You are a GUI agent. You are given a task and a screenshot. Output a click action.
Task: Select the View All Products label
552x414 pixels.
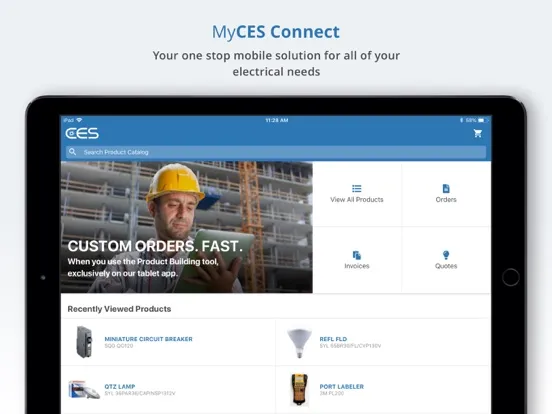pyautogui.click(x=357, y=200)
